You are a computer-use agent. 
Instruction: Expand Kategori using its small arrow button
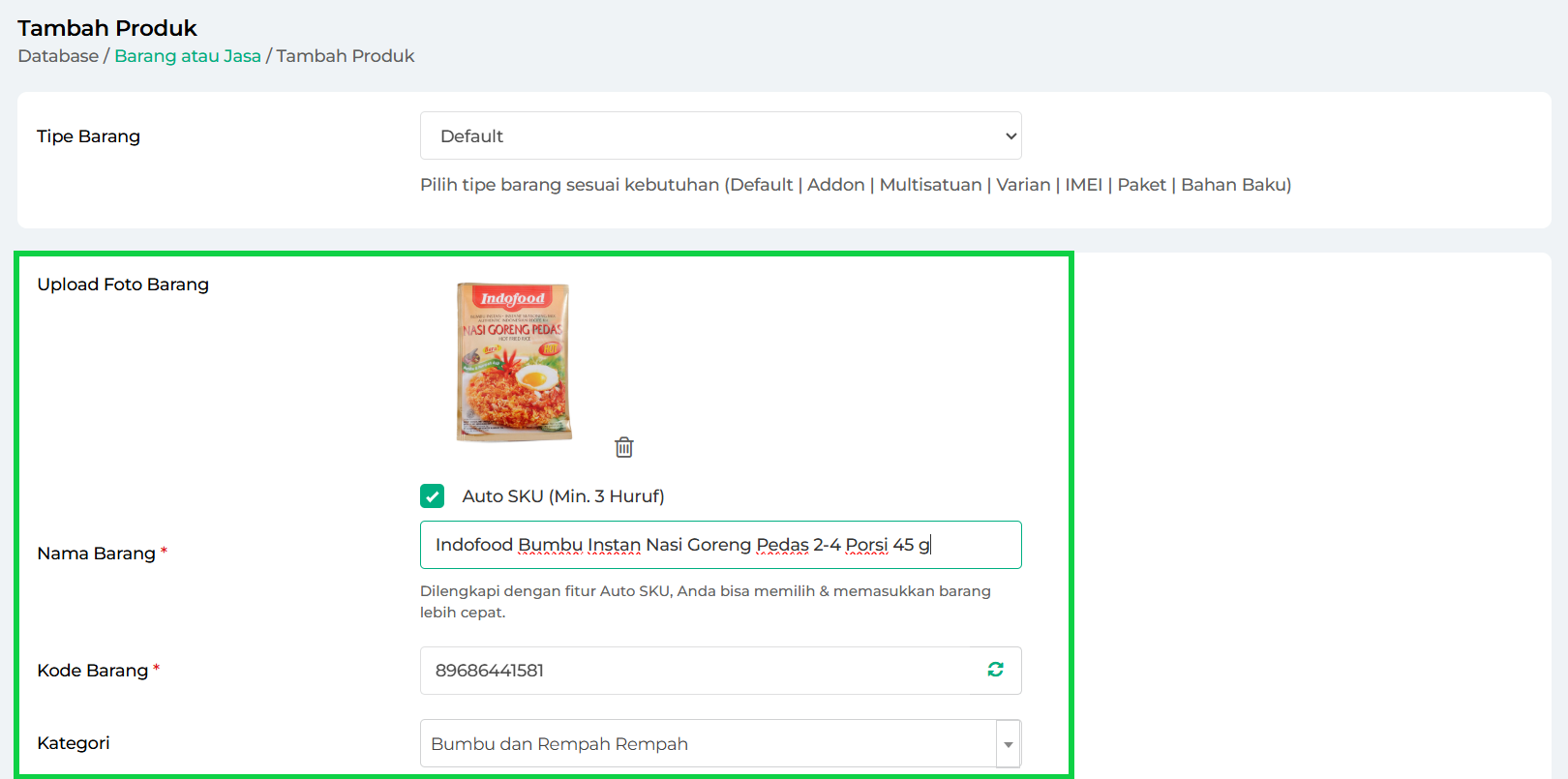(1009, 744)
